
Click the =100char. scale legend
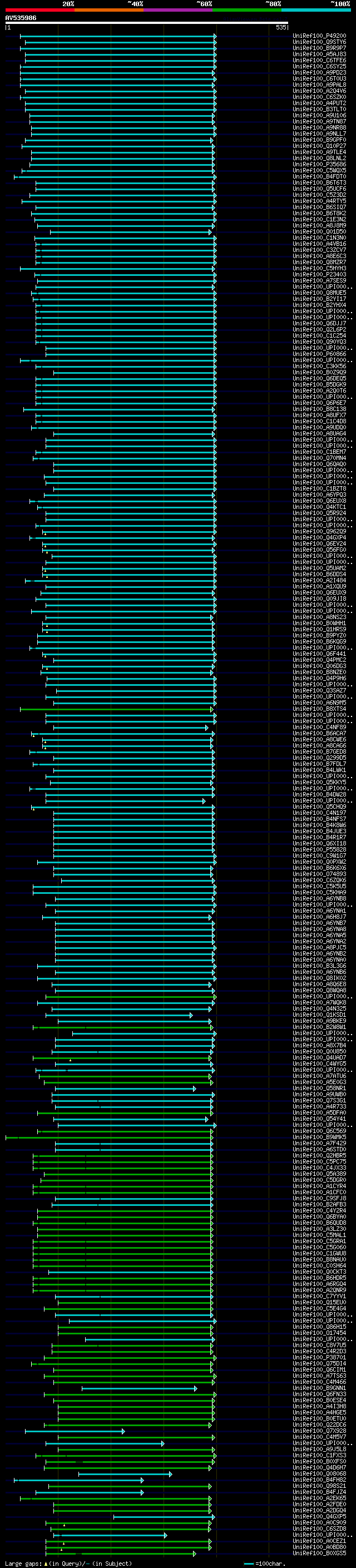[x=264, y=1563]
